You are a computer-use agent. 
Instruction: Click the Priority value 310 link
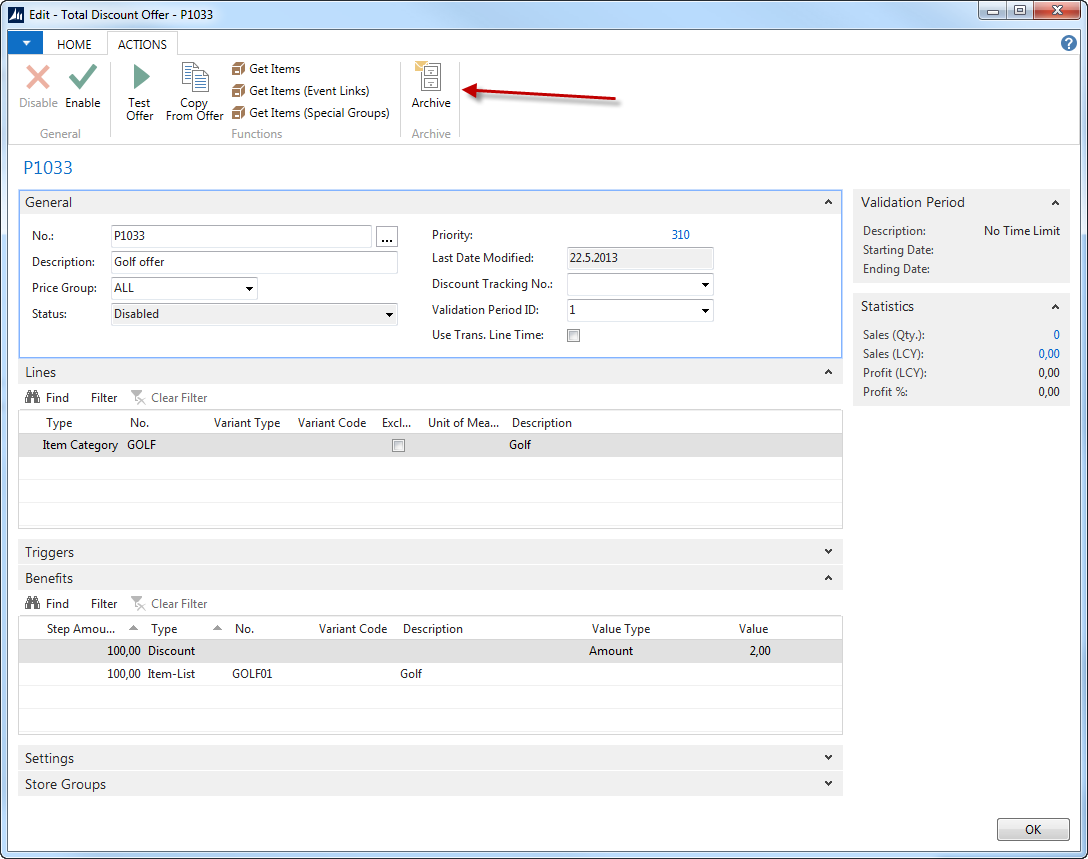pos(680,235)
